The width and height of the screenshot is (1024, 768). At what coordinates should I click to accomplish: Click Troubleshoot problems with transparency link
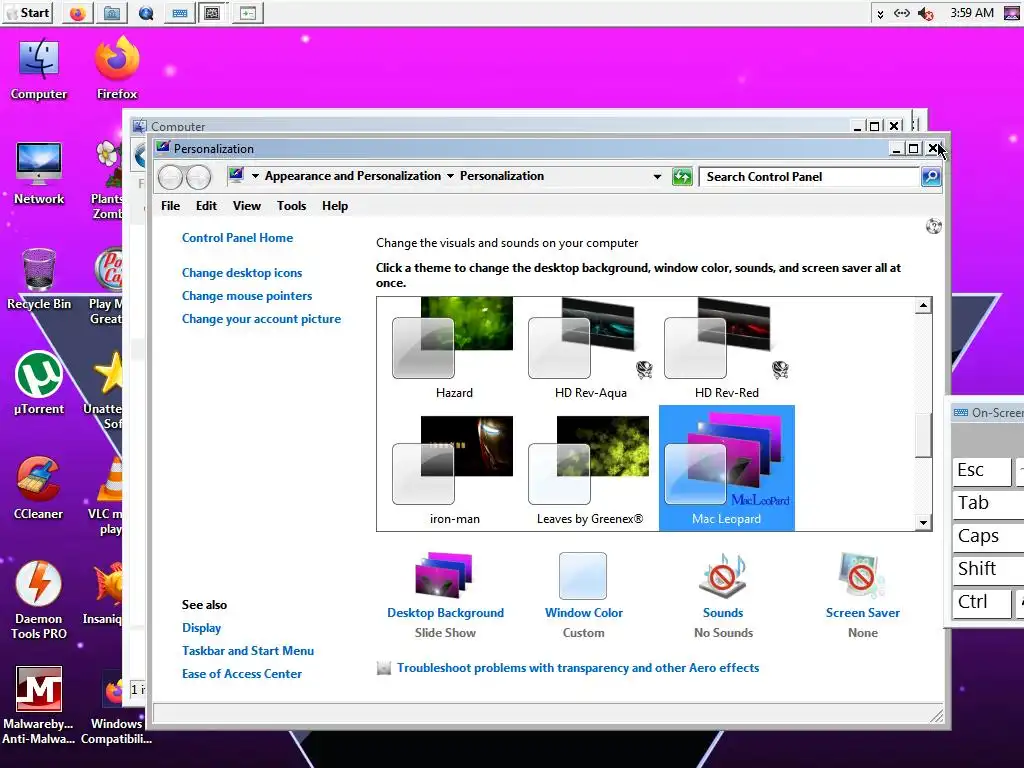pos(578,667)
